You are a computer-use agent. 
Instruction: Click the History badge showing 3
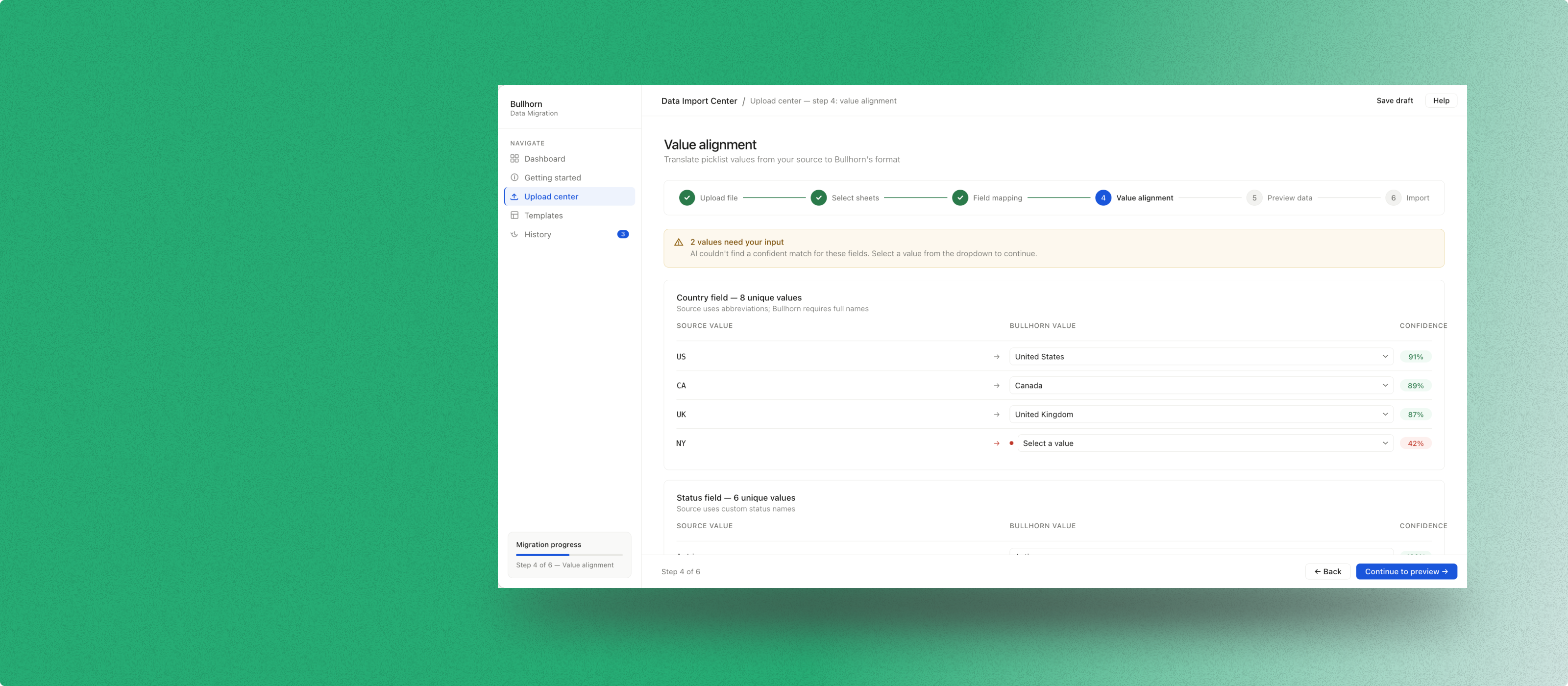(x=623, y=234)
